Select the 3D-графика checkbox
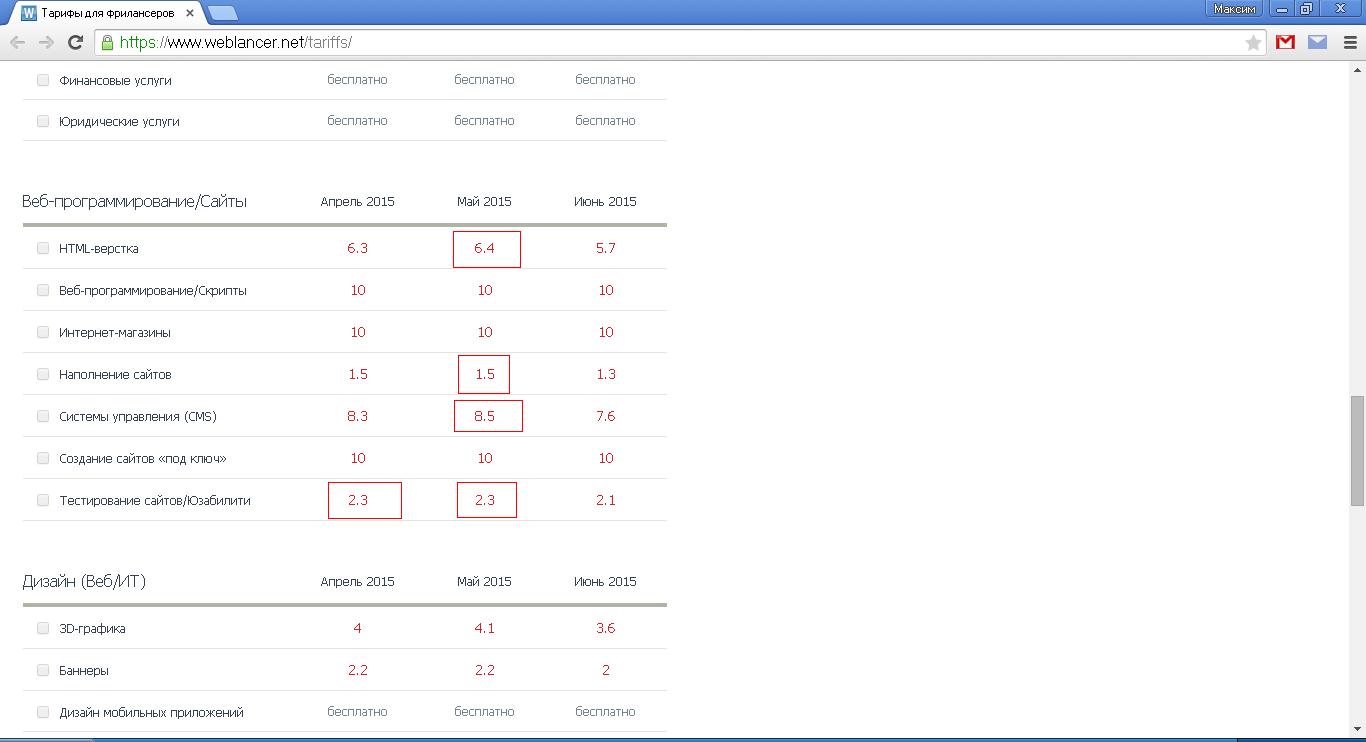This screenshot has height=742, width=1366. pyautogui.click(x=43, y=628)
